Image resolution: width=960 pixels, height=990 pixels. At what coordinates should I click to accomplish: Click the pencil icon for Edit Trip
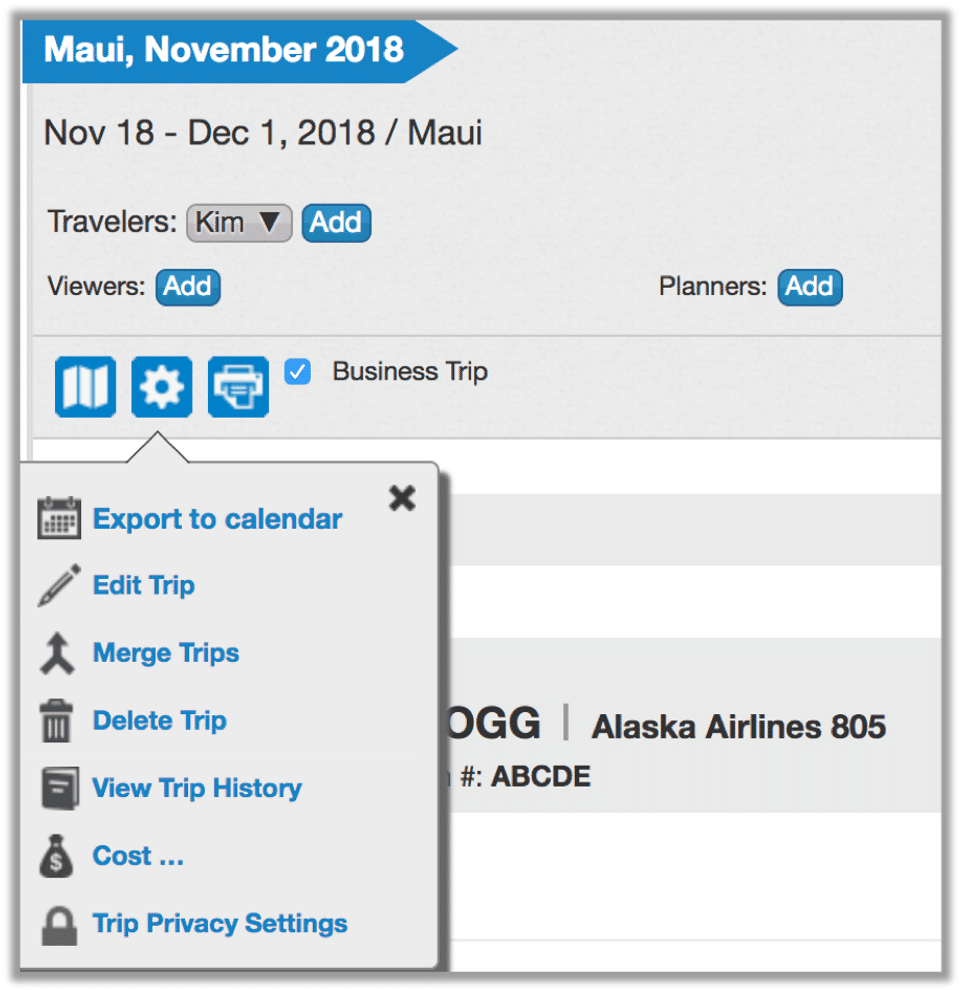pyautogui.click(x=59, y=586)
